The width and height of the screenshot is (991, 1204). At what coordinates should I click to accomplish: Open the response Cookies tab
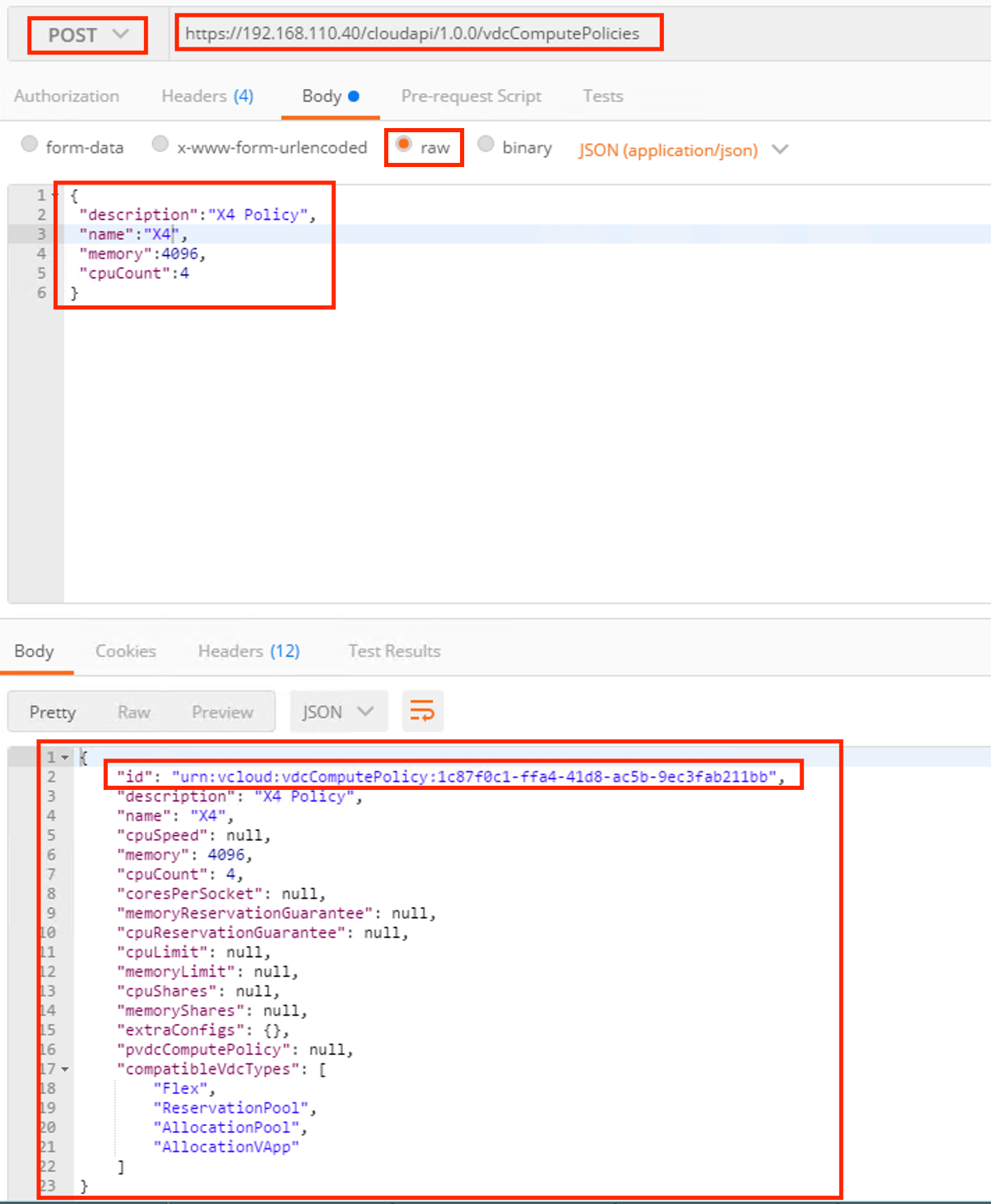[126, 651]
